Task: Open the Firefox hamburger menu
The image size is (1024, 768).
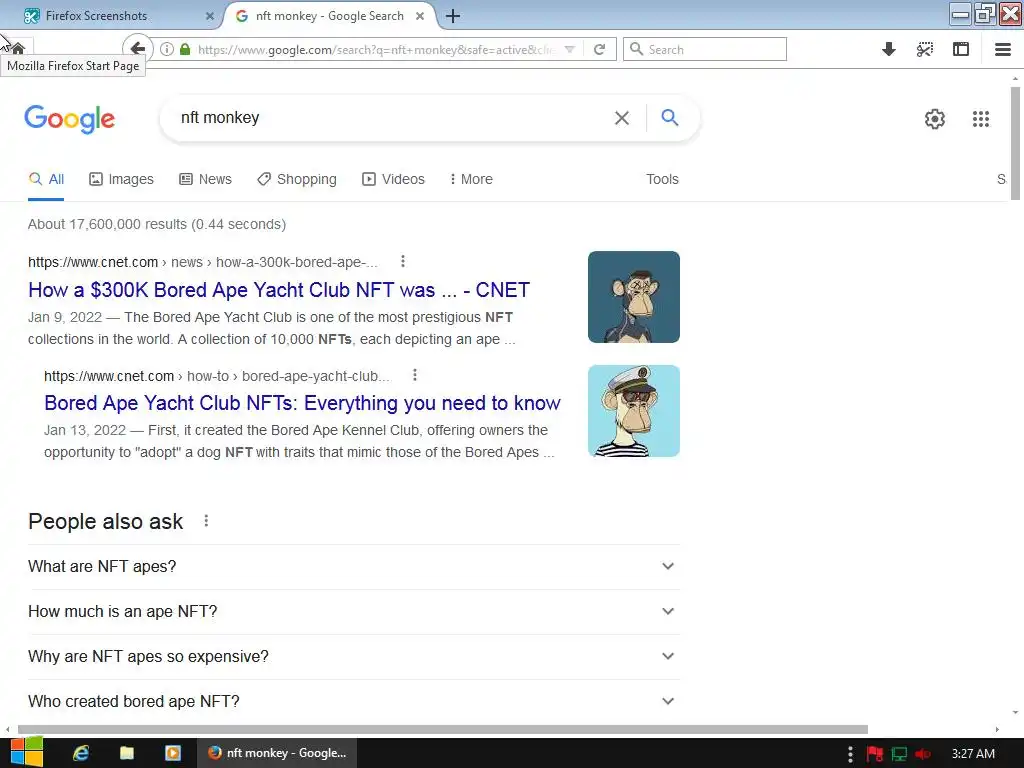Action: pyautogui.click(x=1002, y=49)
